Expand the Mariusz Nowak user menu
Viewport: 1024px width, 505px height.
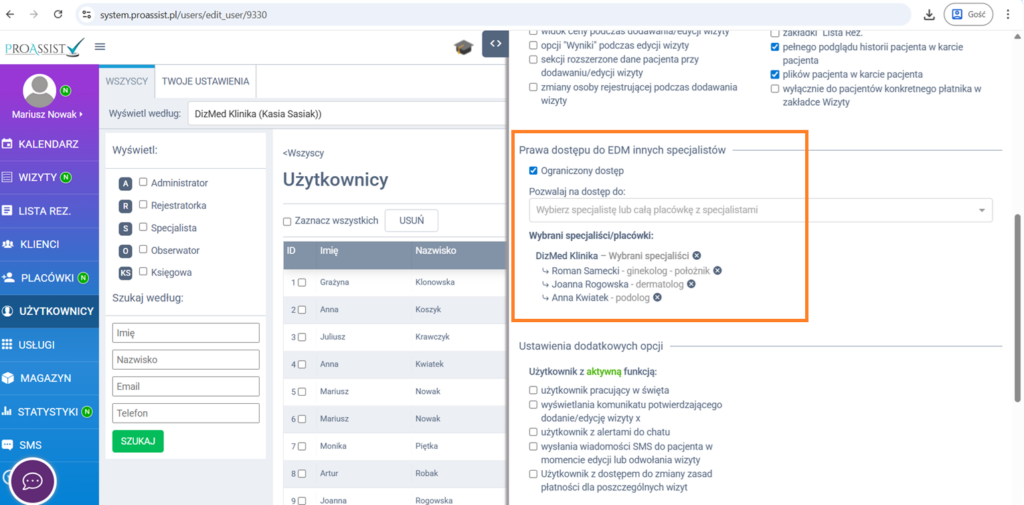point(47,115)
